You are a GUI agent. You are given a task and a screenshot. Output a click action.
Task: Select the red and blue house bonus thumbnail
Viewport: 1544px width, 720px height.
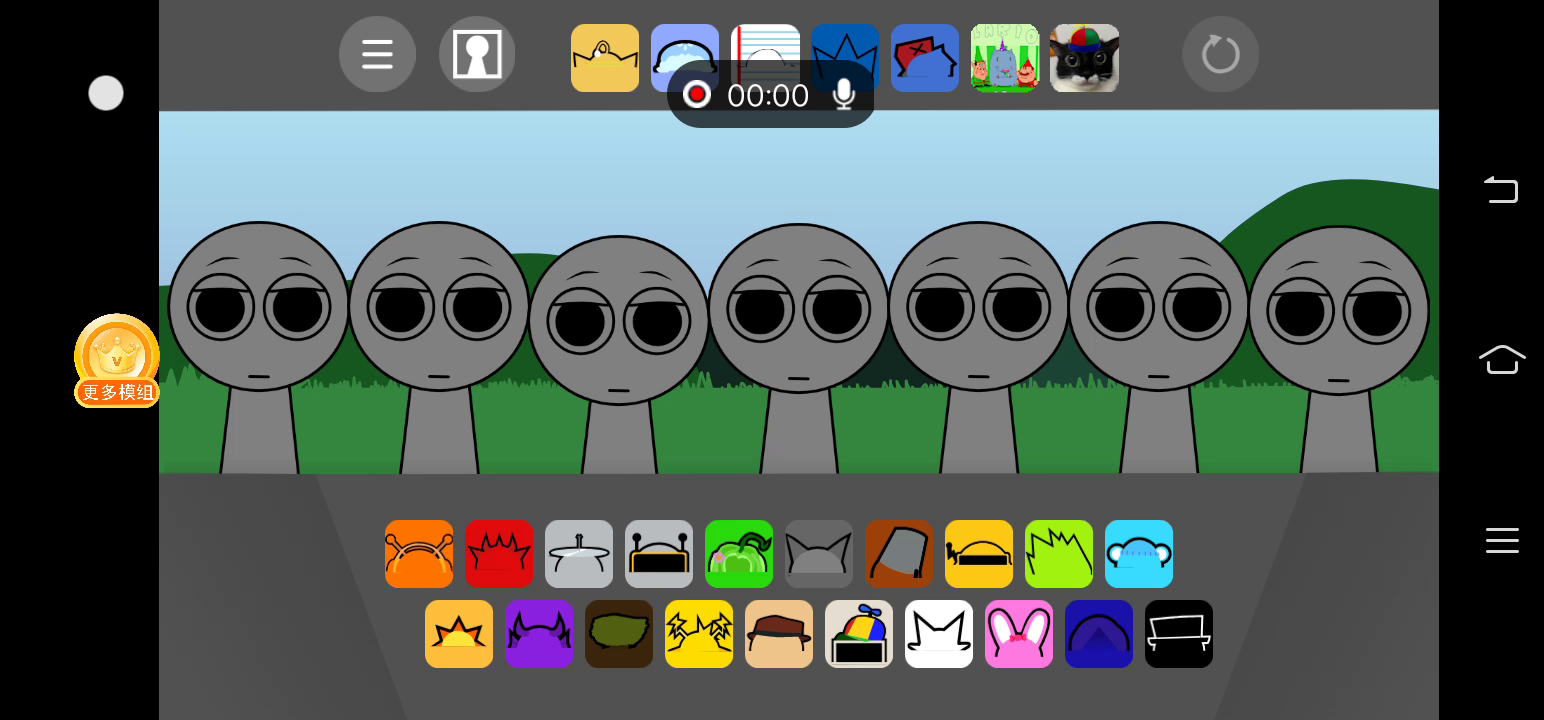pyautogui.click(x=925, y=58)
